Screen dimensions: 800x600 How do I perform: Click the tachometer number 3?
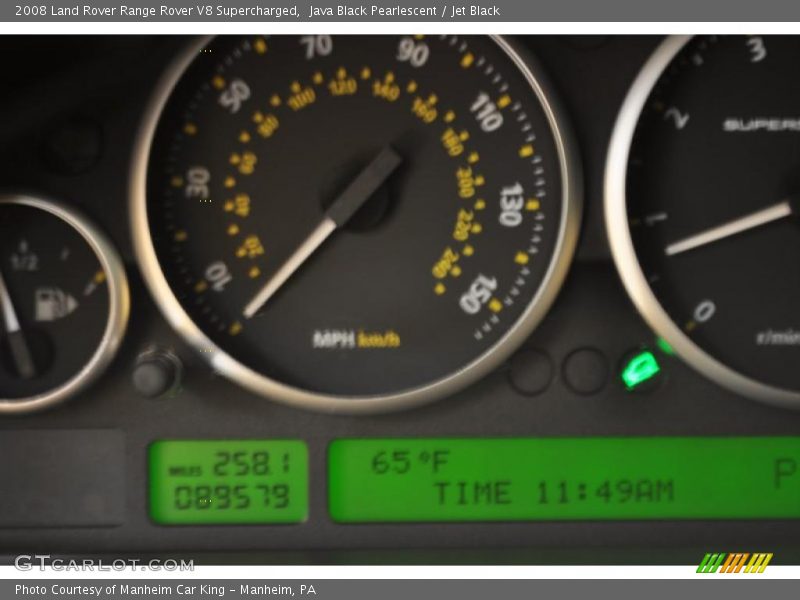coord(756,49)
